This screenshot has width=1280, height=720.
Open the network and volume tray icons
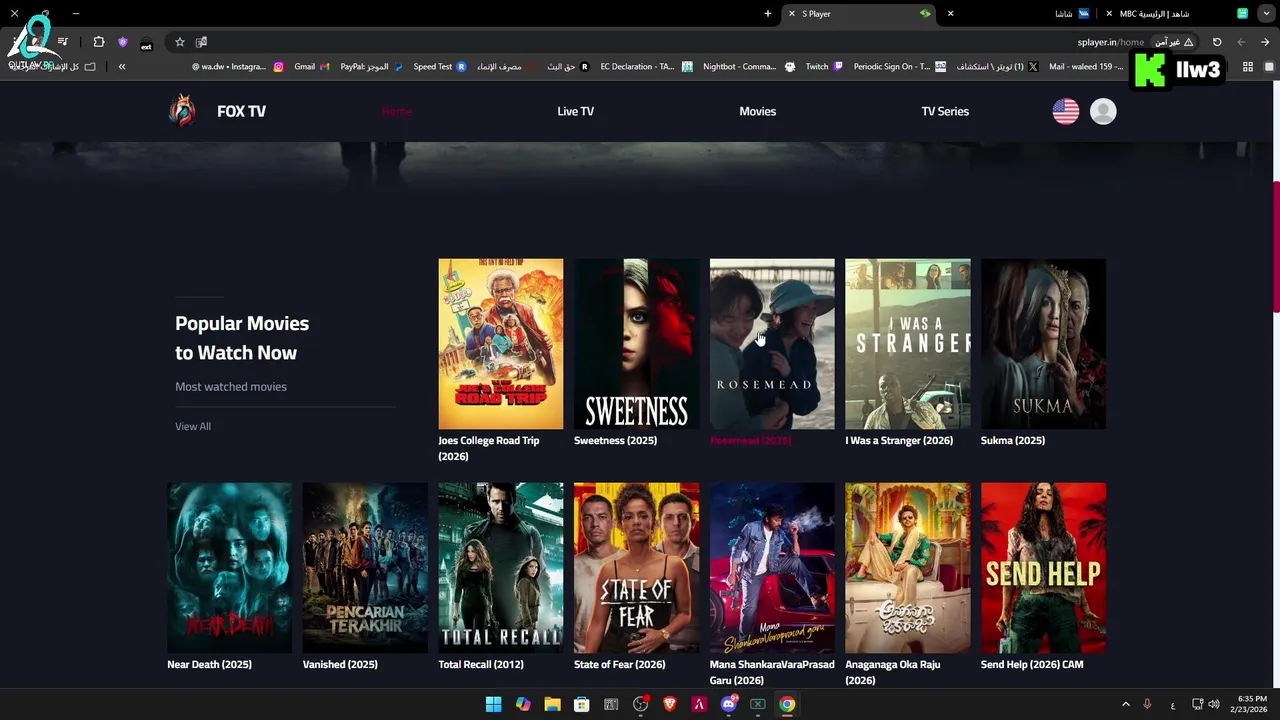pos(1204,704)
